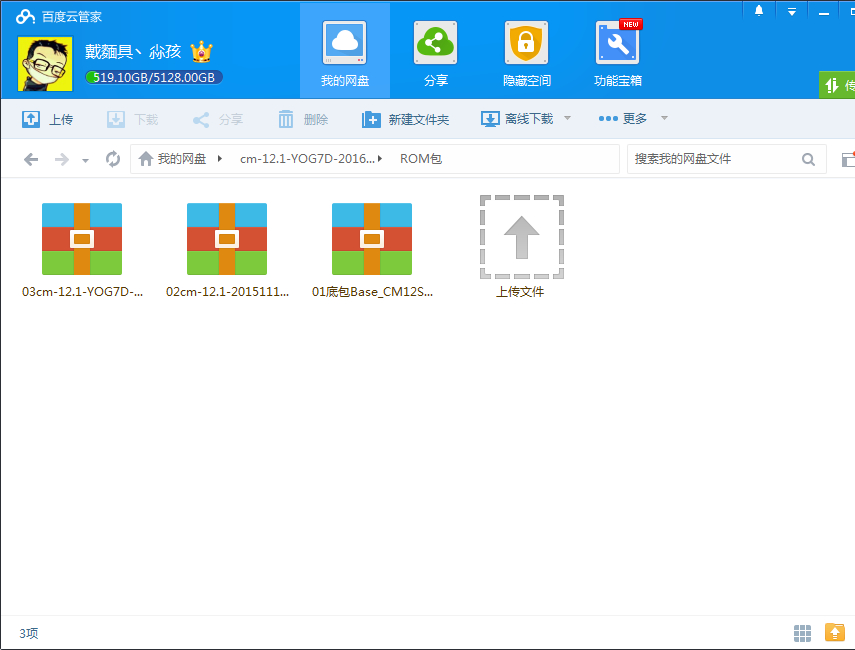The height and width of the screenshot is (650, 855).
Task: Click the username 戴麵具、尛孩
Action: point(133,52)
